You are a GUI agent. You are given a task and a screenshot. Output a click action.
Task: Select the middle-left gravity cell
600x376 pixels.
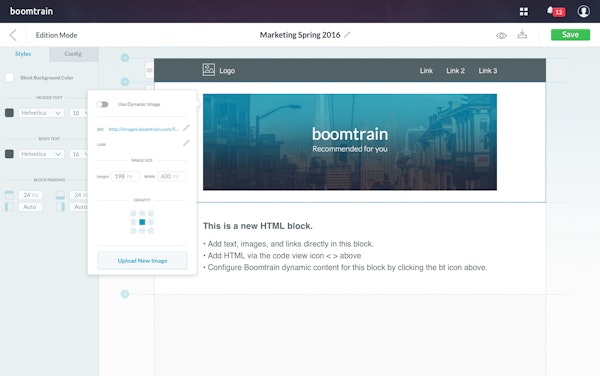tap(133, 222)
